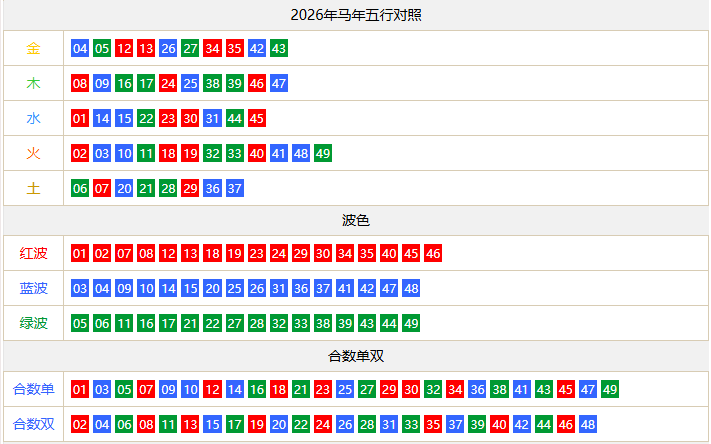Screen dimensions: 711x444
Task: Click 46 in the 红波 row
Action: click(433, 253)
